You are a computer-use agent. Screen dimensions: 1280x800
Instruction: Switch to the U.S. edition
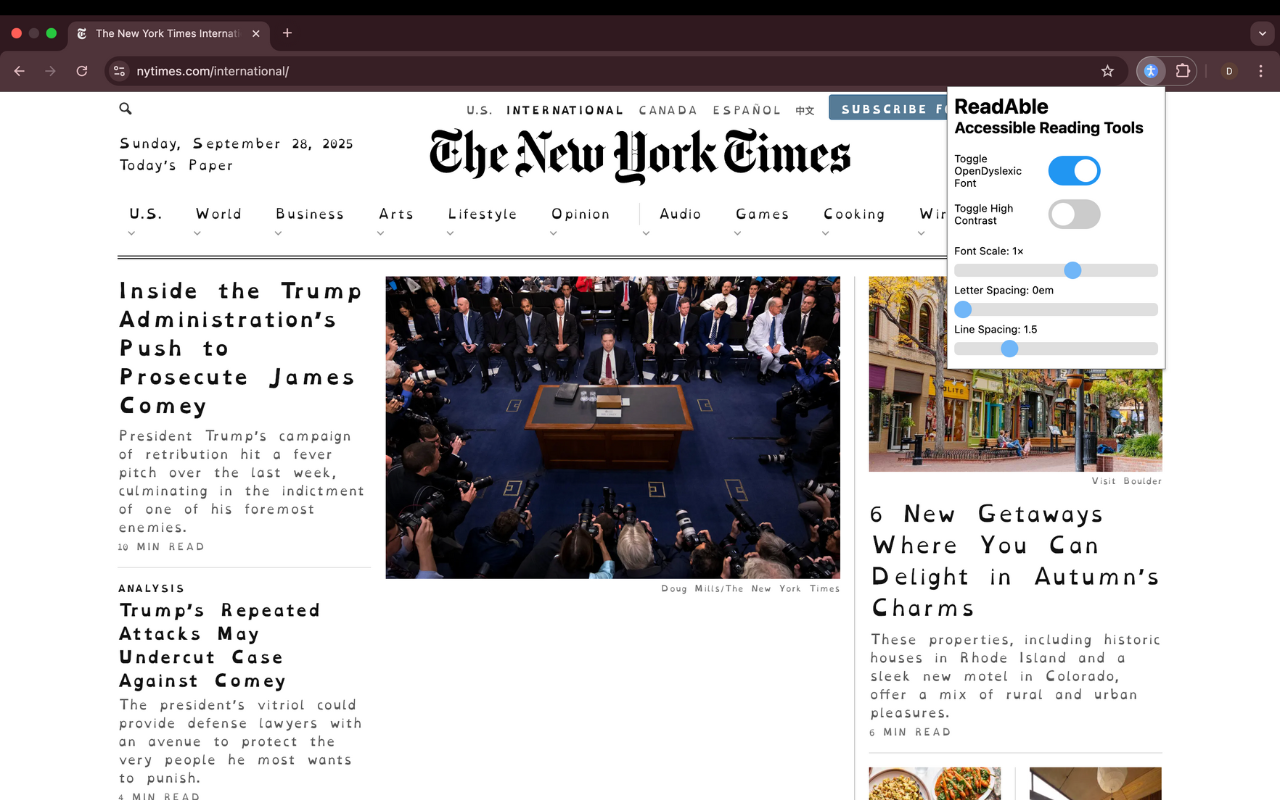(479, 110)
